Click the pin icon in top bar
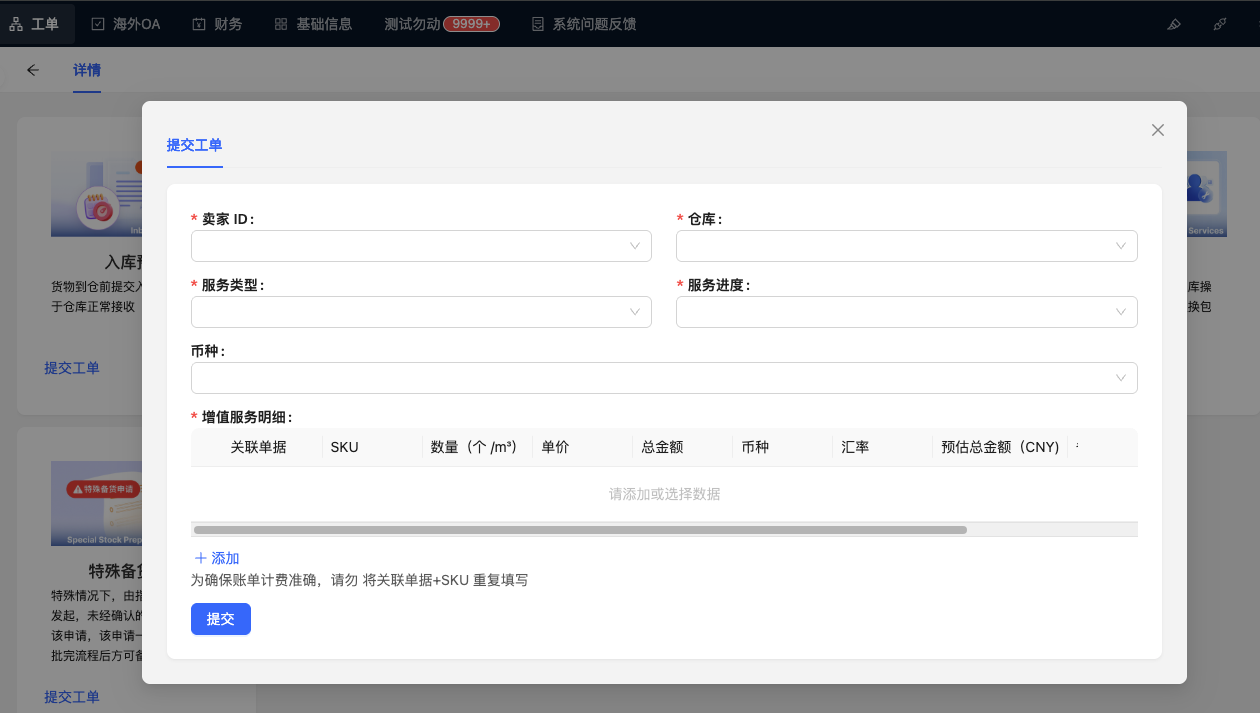Image resolution: width=1260 pixels, height=713 pixels. click(1174, 24)
